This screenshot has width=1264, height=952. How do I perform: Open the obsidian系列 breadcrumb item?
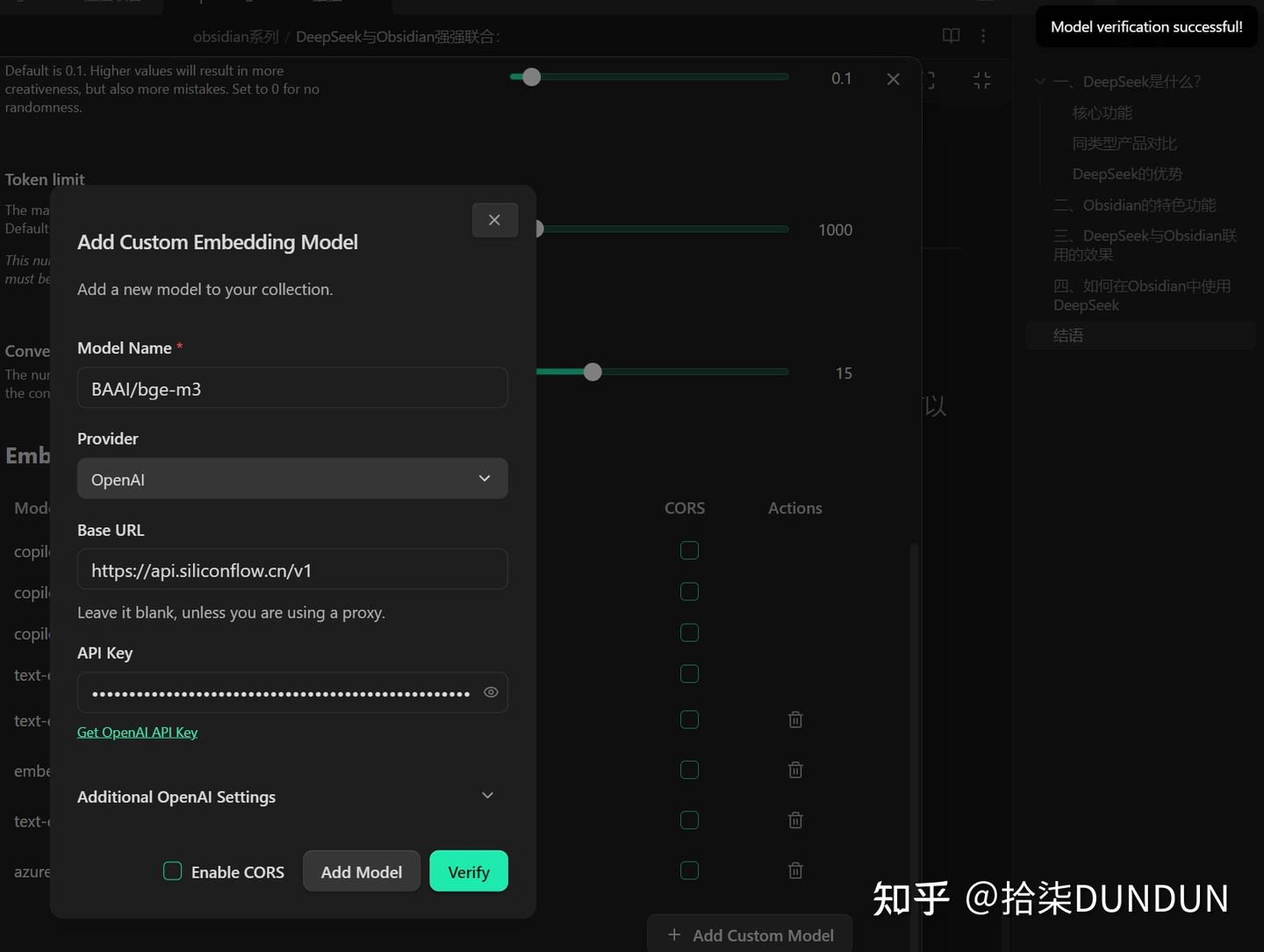pos(235,36)
